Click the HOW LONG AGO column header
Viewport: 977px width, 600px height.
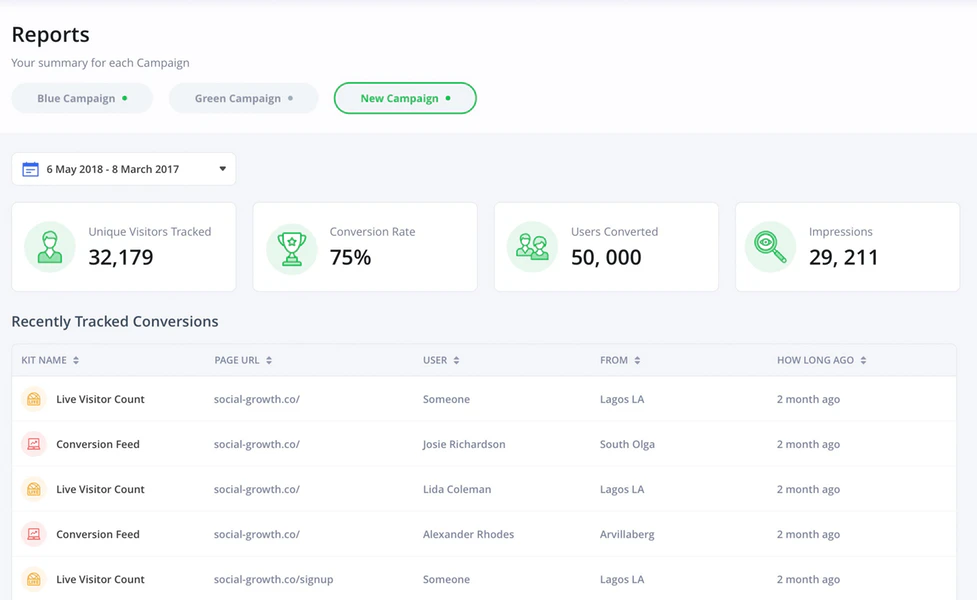point(815,360)
